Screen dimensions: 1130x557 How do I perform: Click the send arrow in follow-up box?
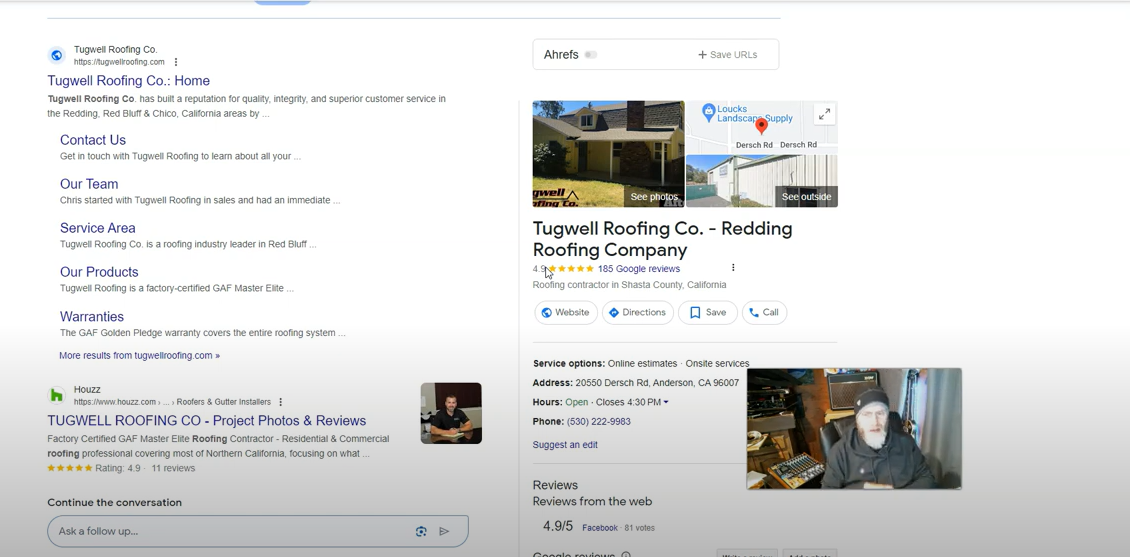coord(445,531)
